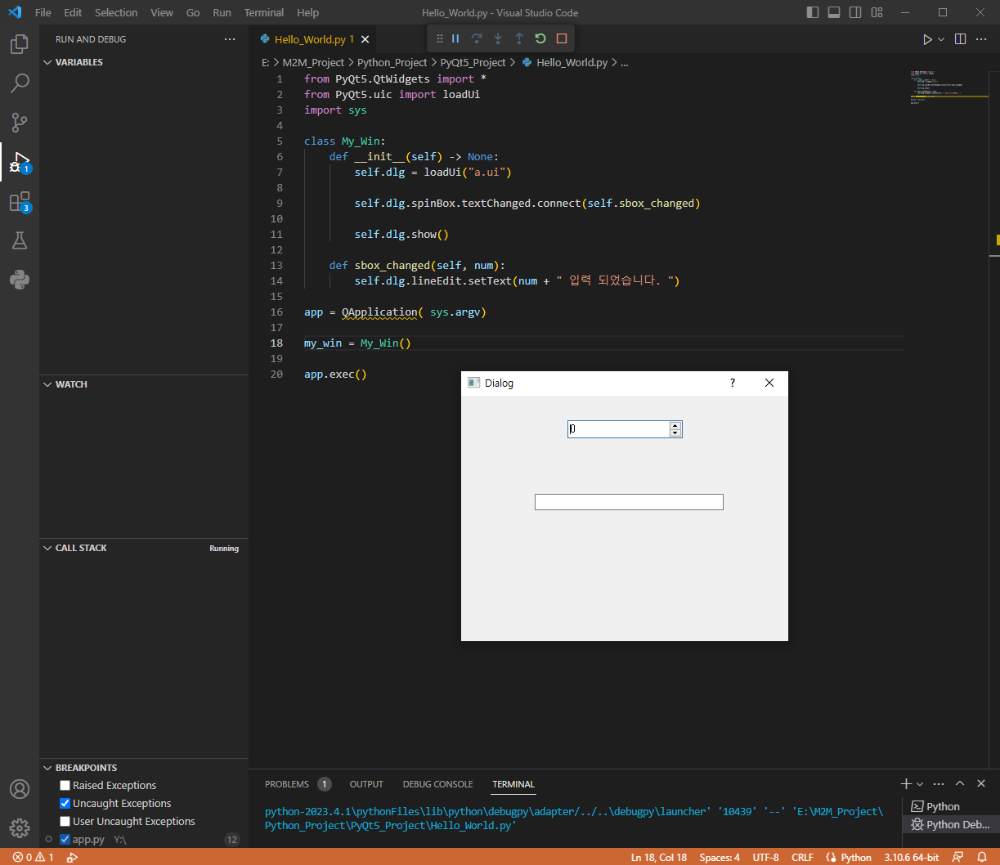This screenshot has height=865, width=1000.
Task: Restart debugging with green arrow
Action: tap(540, 38)
